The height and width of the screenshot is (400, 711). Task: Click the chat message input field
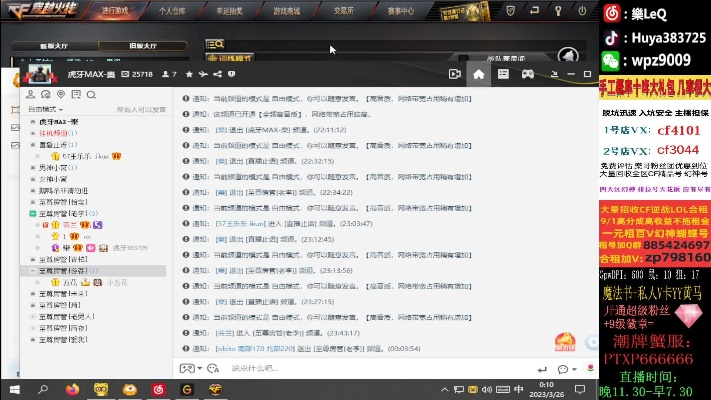[x=381, y=368]
